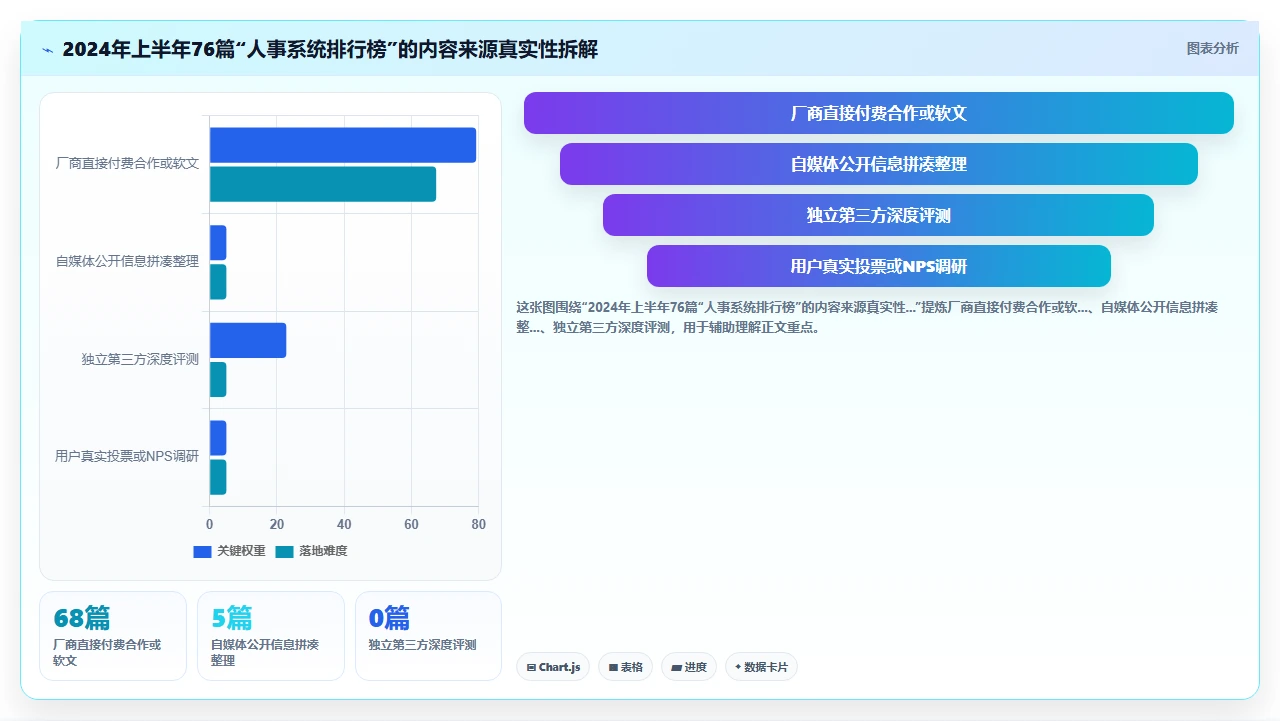Click the teal bar for 用户真实投票或NPS调研
This screenshot has width=1280, height=721.
click(x=218, y=477)
